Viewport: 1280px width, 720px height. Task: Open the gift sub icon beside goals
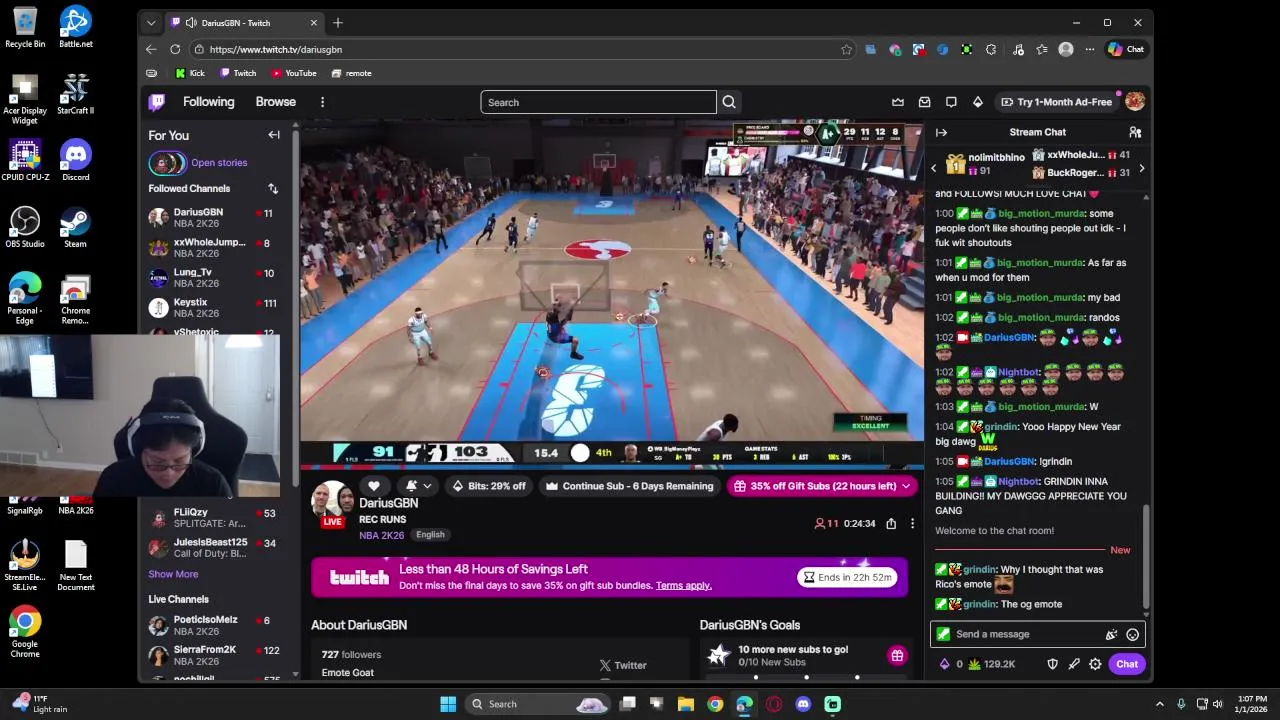[897, 656]
